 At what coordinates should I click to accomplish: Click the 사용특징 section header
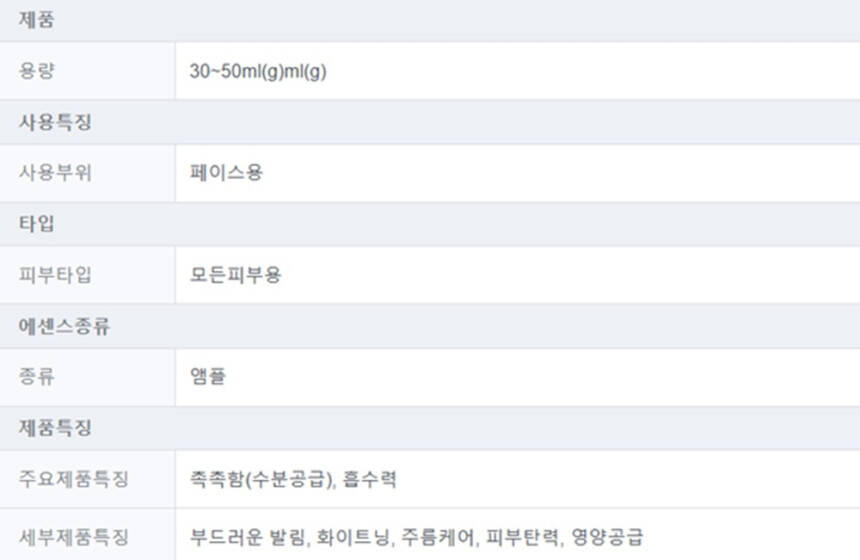[52, 123]
